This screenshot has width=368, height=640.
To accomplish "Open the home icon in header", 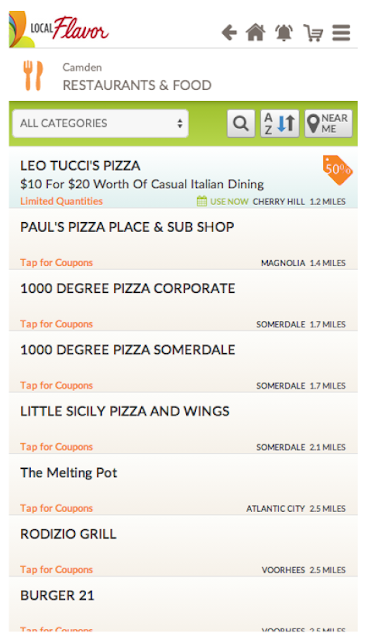I will click(255, 33).
